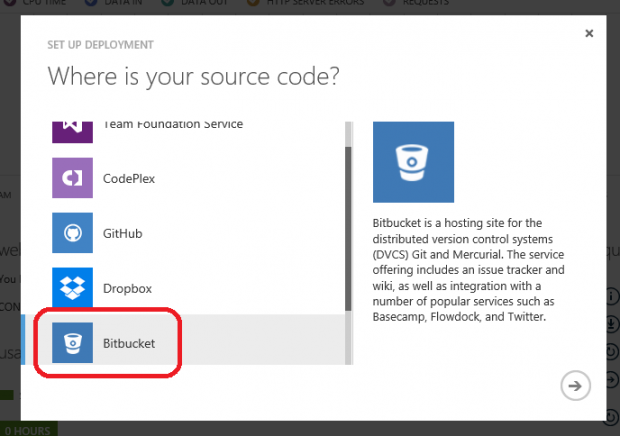This screenshot has width=620, height=436.
Task: Click the GitHub octocat icon
Action: pyautogui.click(x=72, y=233)
